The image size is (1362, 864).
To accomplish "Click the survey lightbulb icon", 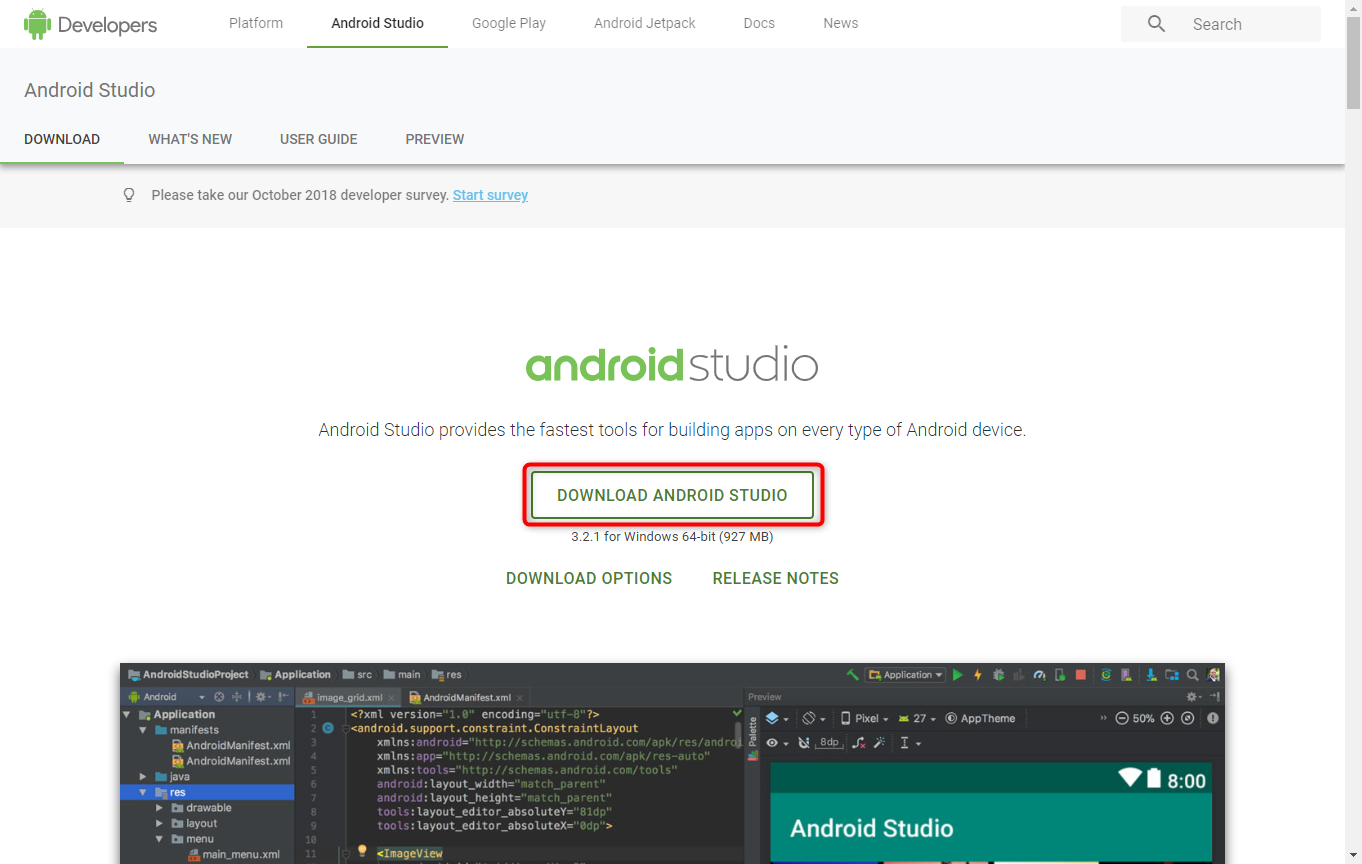I will click(129, 195).
